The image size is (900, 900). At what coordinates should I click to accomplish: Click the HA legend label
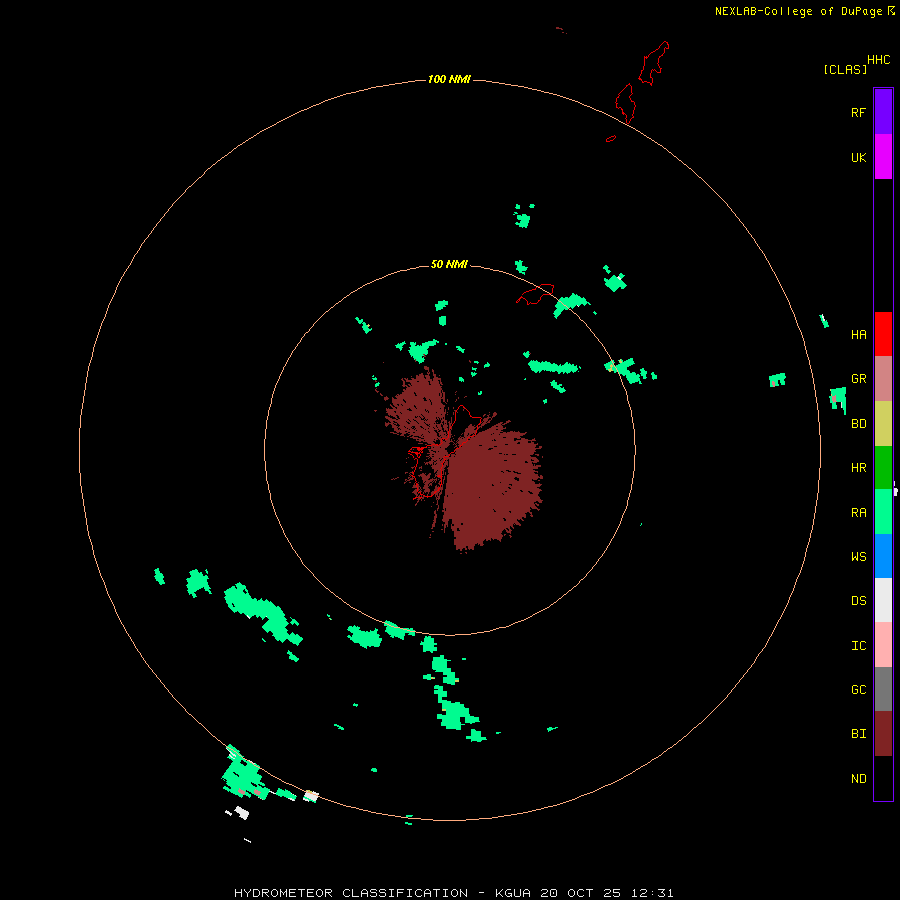858,335
